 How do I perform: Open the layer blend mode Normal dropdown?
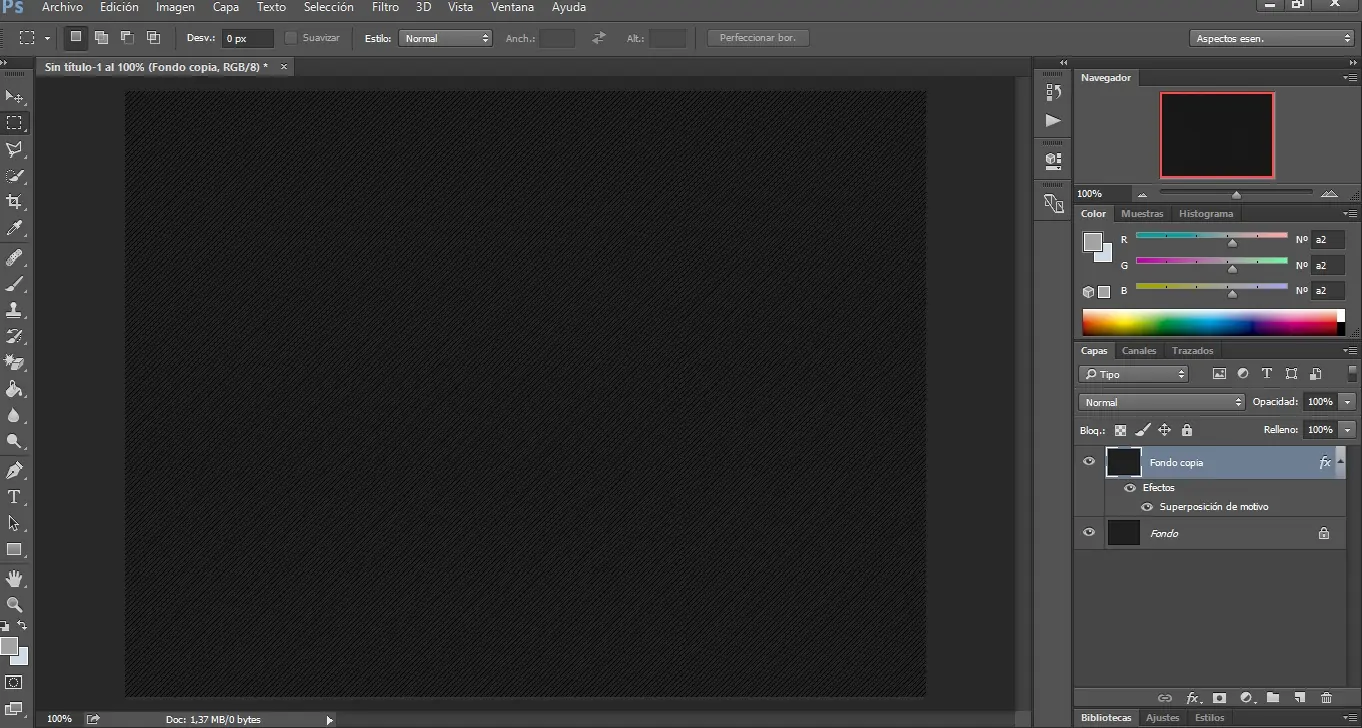point(1161,402)
